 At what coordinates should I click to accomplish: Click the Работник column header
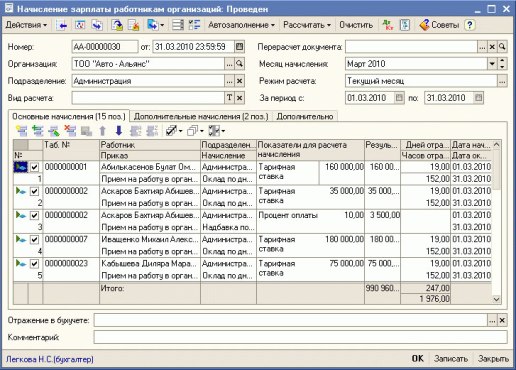click(x=150, y=145)
